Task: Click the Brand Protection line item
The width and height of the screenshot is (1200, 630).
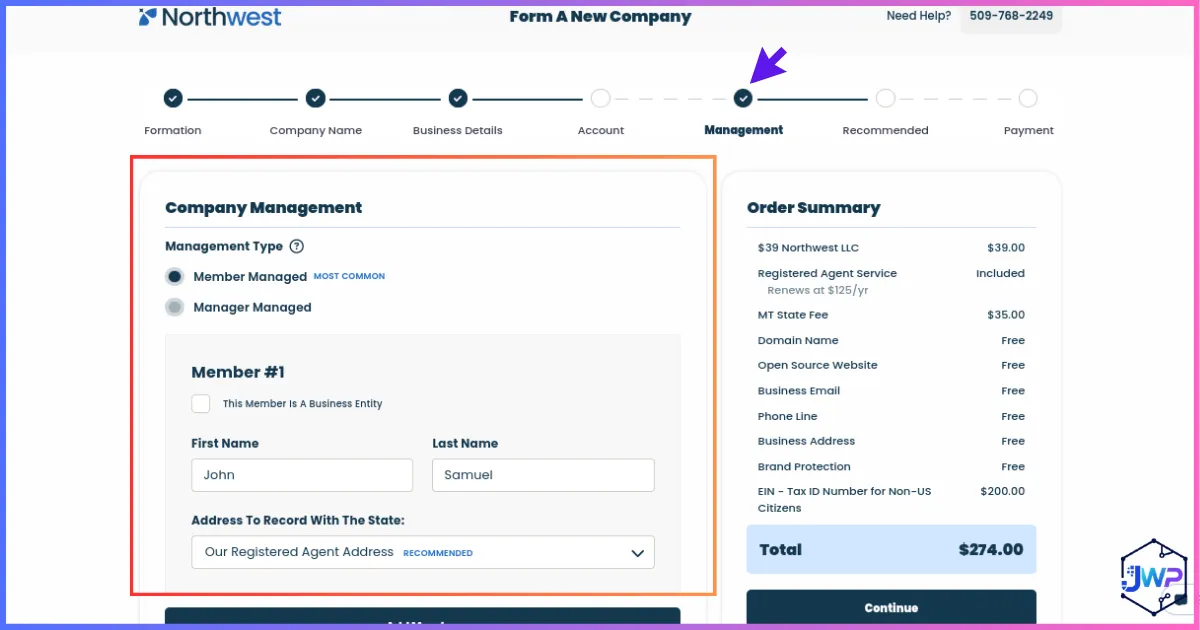Action: (891, 467)
